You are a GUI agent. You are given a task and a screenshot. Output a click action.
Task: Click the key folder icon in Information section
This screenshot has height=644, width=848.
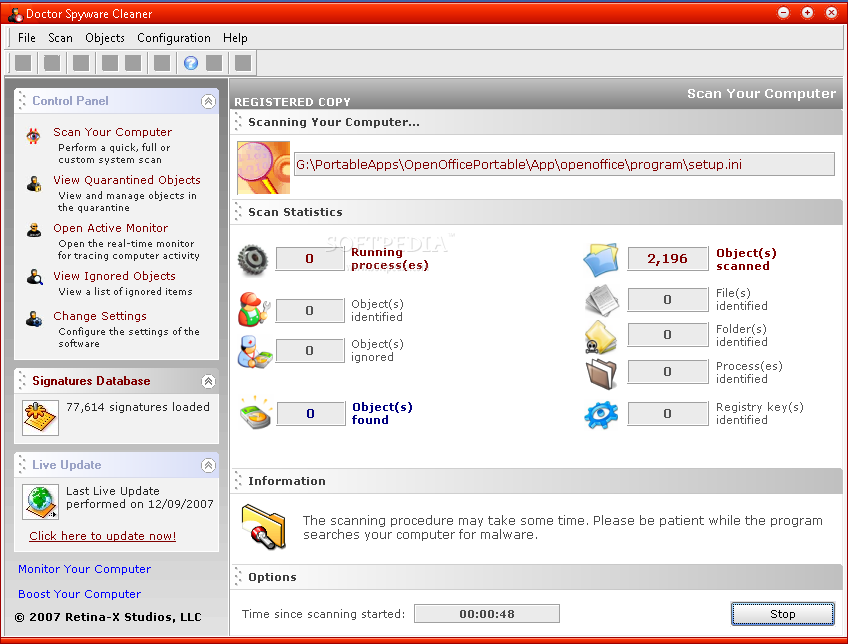(x=263, y=527)
